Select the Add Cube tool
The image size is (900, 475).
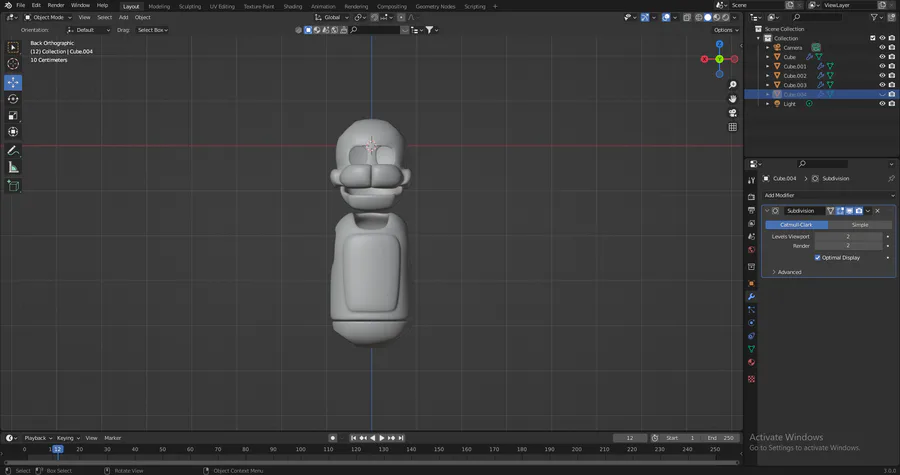point(13,186)
